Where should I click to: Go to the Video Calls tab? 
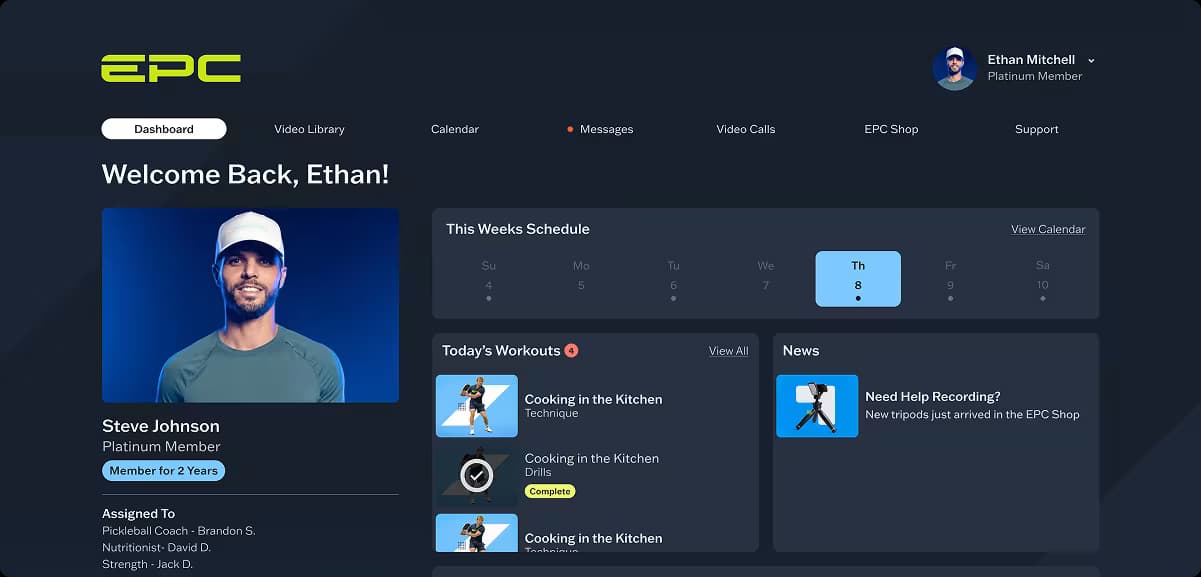tap(746, 129)
